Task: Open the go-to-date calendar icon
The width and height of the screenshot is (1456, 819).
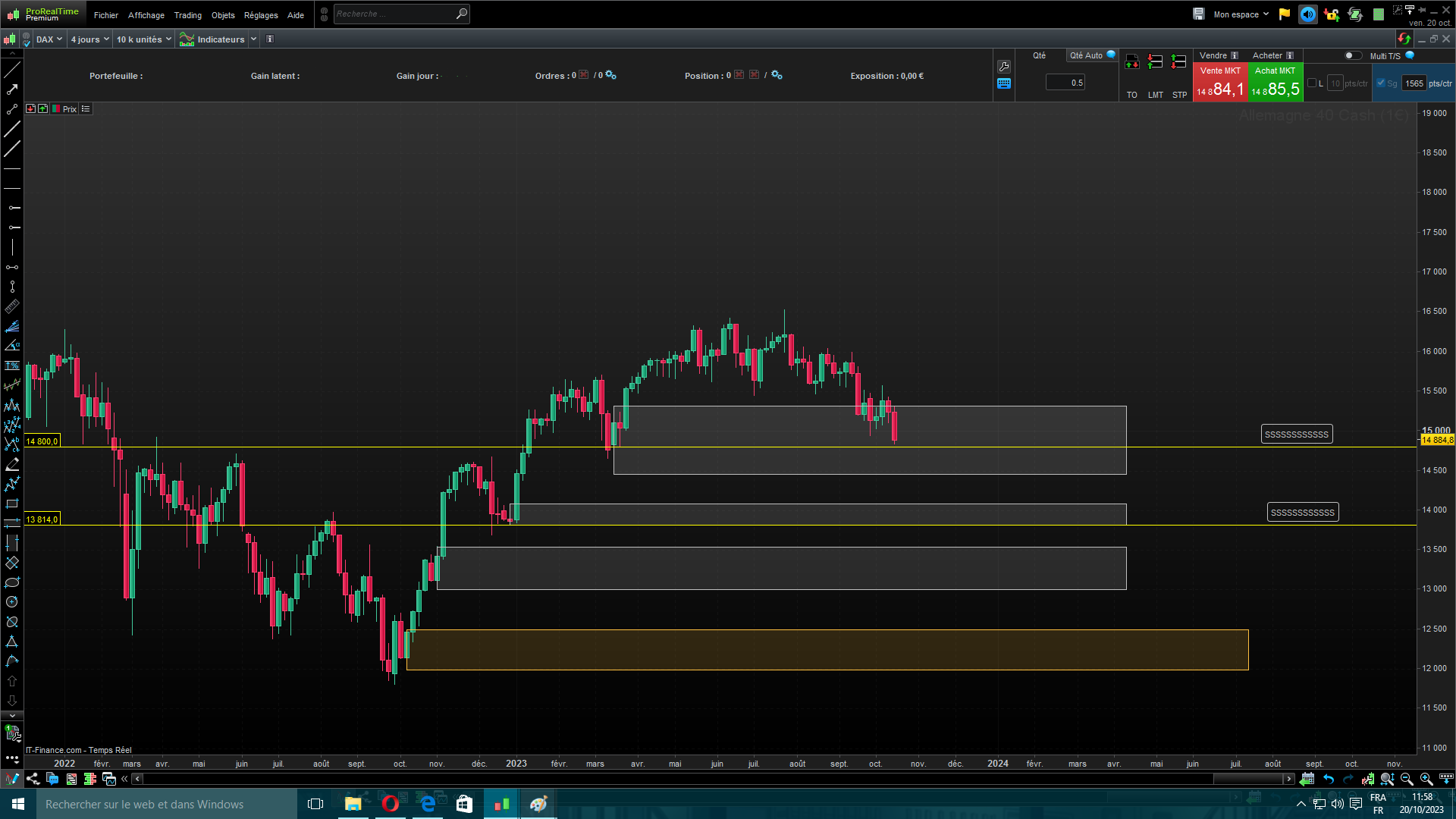Action: pyautogui.click(x=1307, y=779)
